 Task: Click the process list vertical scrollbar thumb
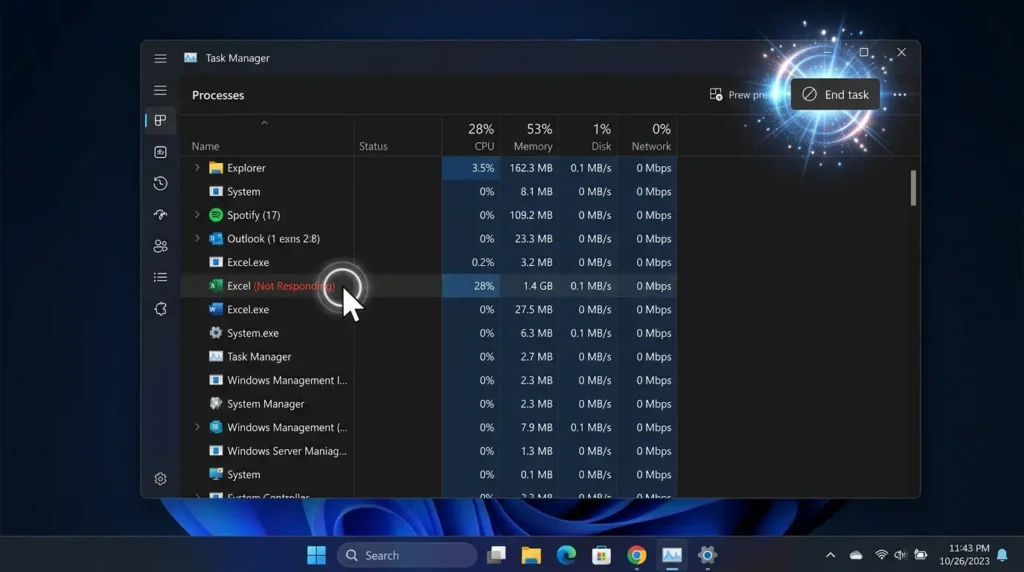(x=913, y=188)
